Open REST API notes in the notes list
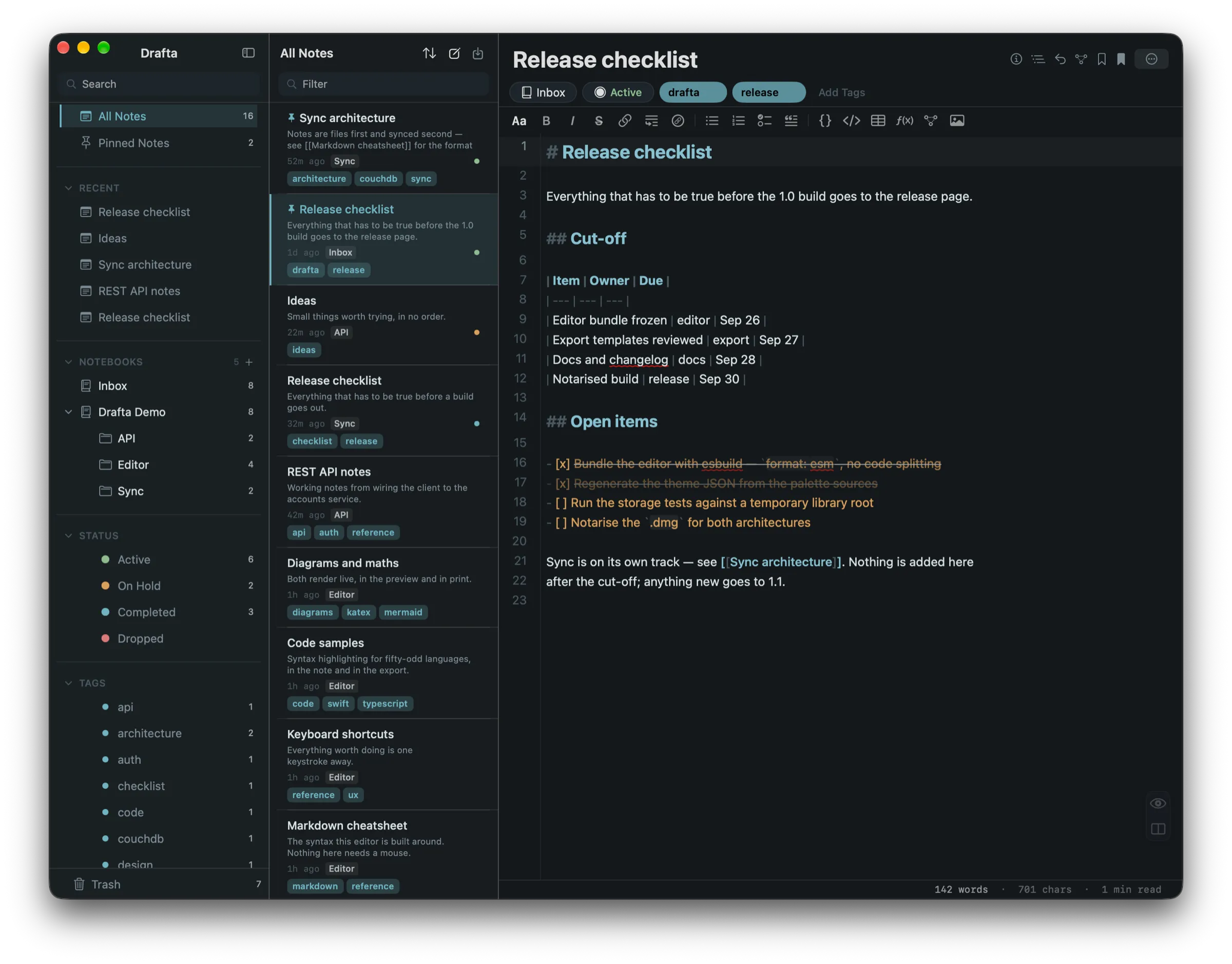The width and height of the screenshot is (1232, 964). pyautogui.click(x=384, y=503)
